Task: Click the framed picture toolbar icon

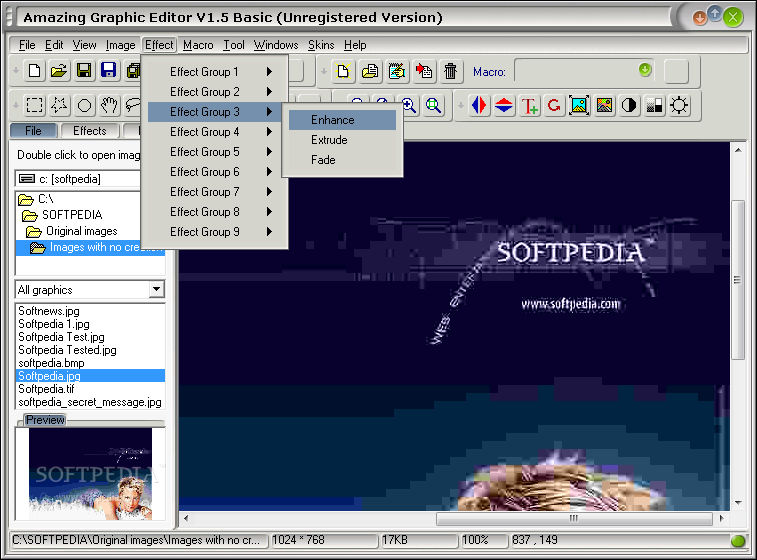Action: tap(579, 105)
